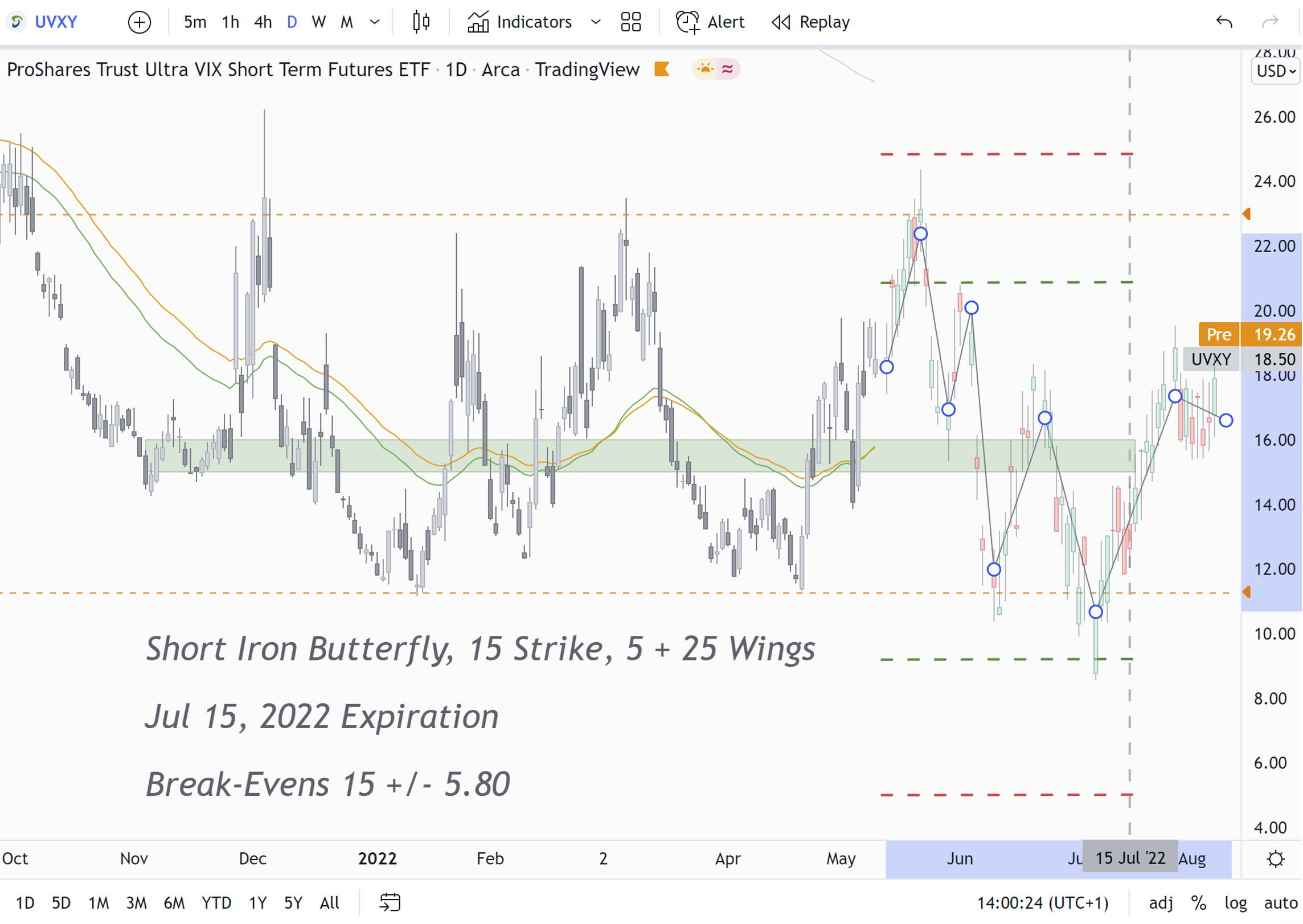
Task: Select the zigzag point near 22.00 peak
Action: tap(920, 234)
